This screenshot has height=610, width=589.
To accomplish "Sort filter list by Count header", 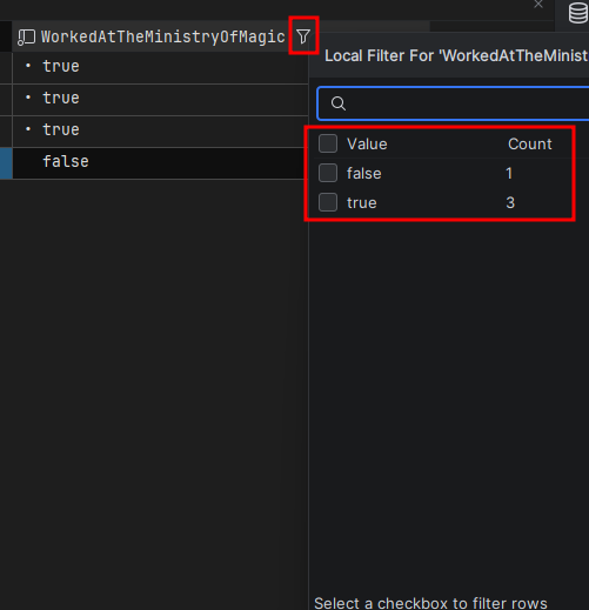I will 529,144.
